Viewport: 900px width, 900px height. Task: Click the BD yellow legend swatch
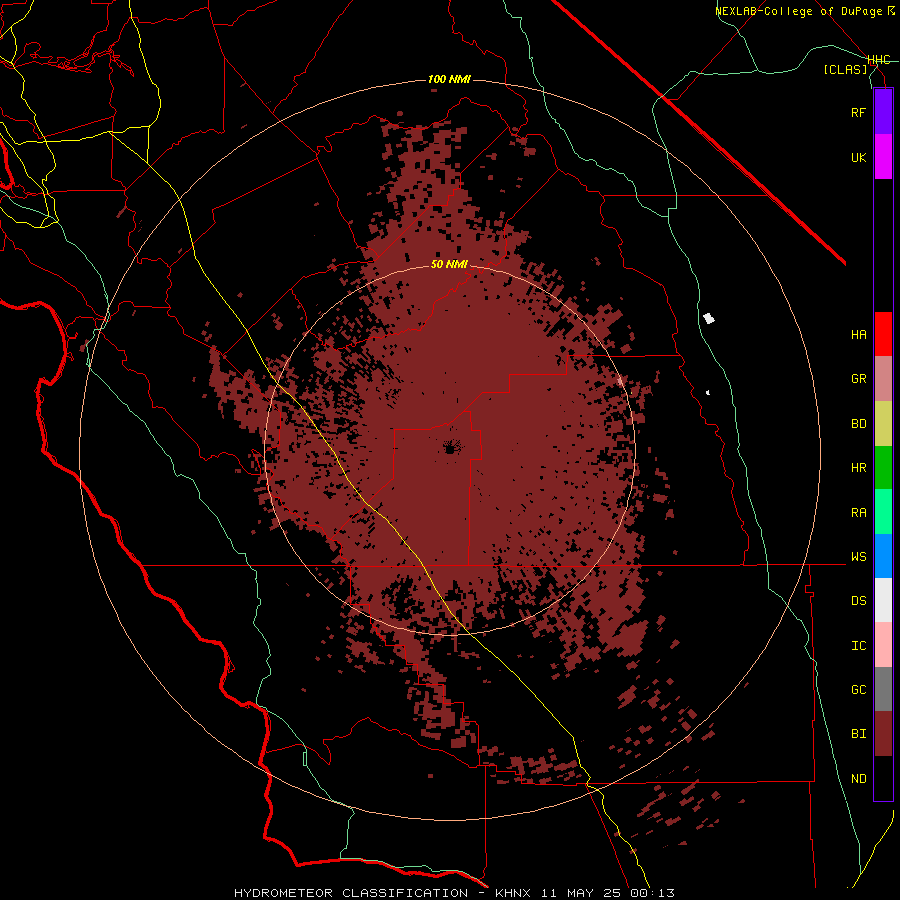click(883, 424)
